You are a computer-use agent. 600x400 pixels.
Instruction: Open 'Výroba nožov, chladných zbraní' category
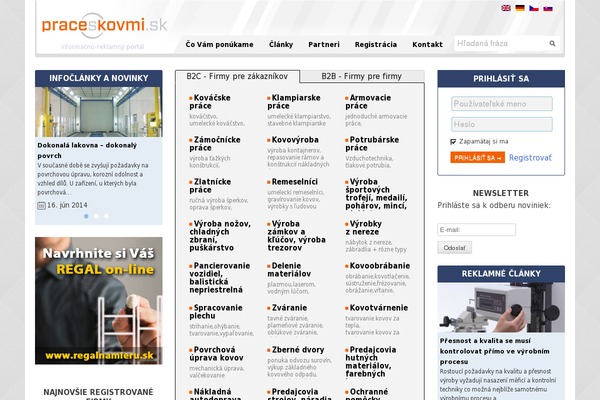(x=220, y=236)
